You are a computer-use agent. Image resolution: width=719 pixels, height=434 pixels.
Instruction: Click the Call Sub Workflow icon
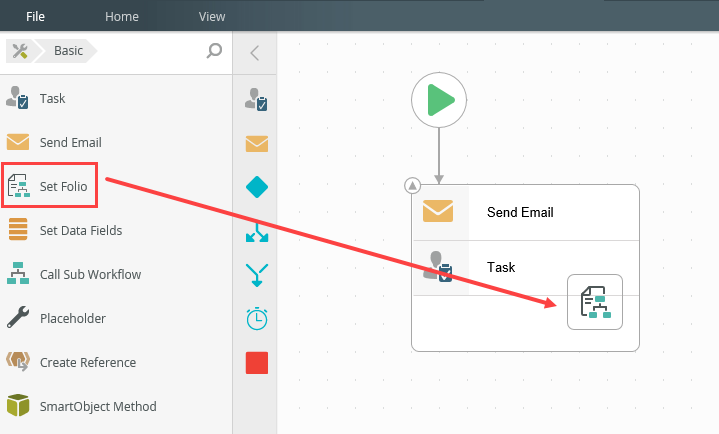(18, 273)
